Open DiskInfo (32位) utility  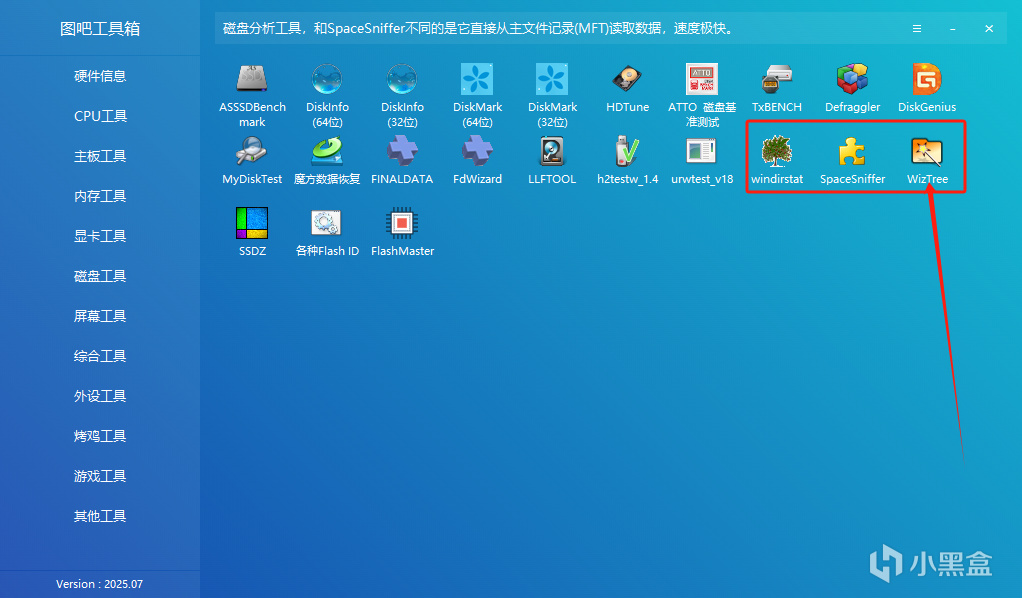click(402, 95)
